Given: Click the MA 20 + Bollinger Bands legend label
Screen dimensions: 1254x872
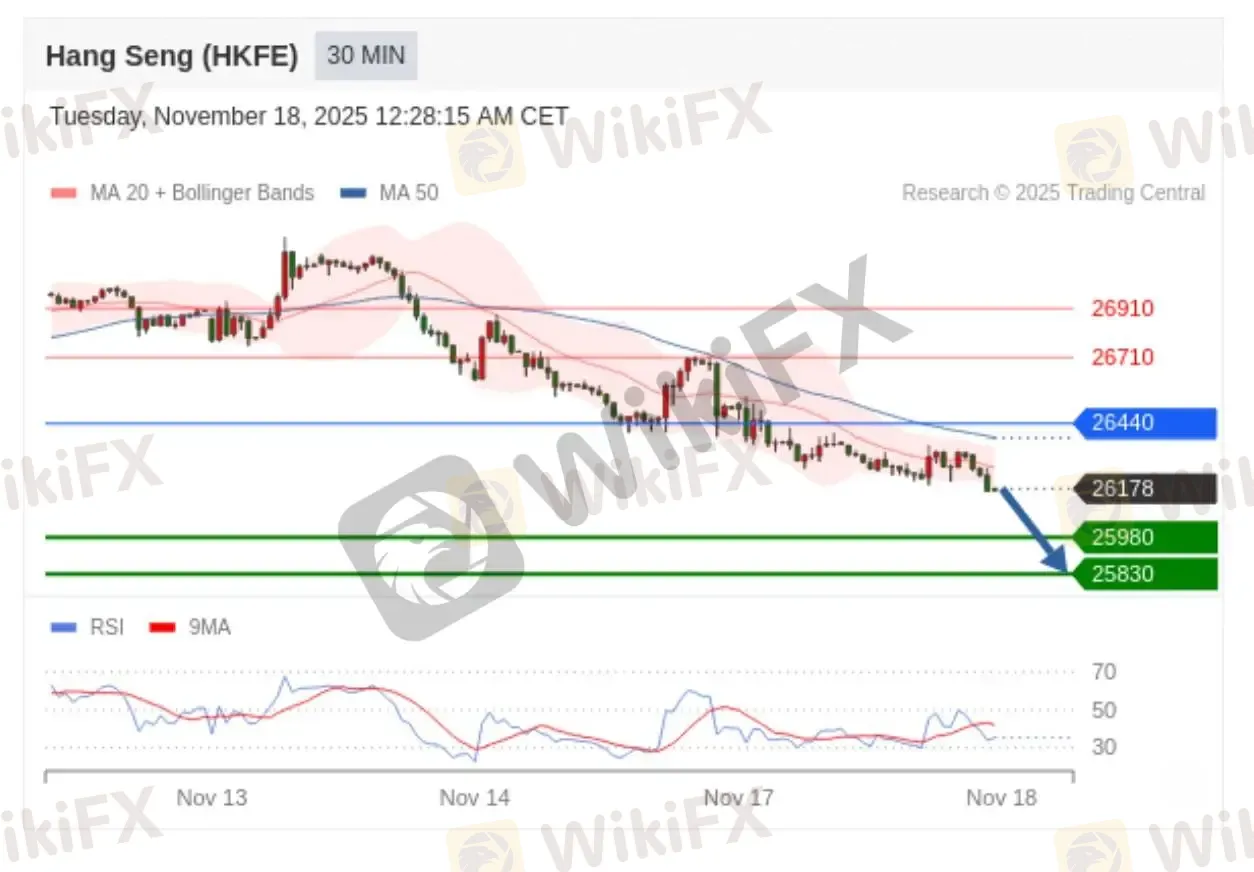Looking at the screenshot, I should 202,193.
